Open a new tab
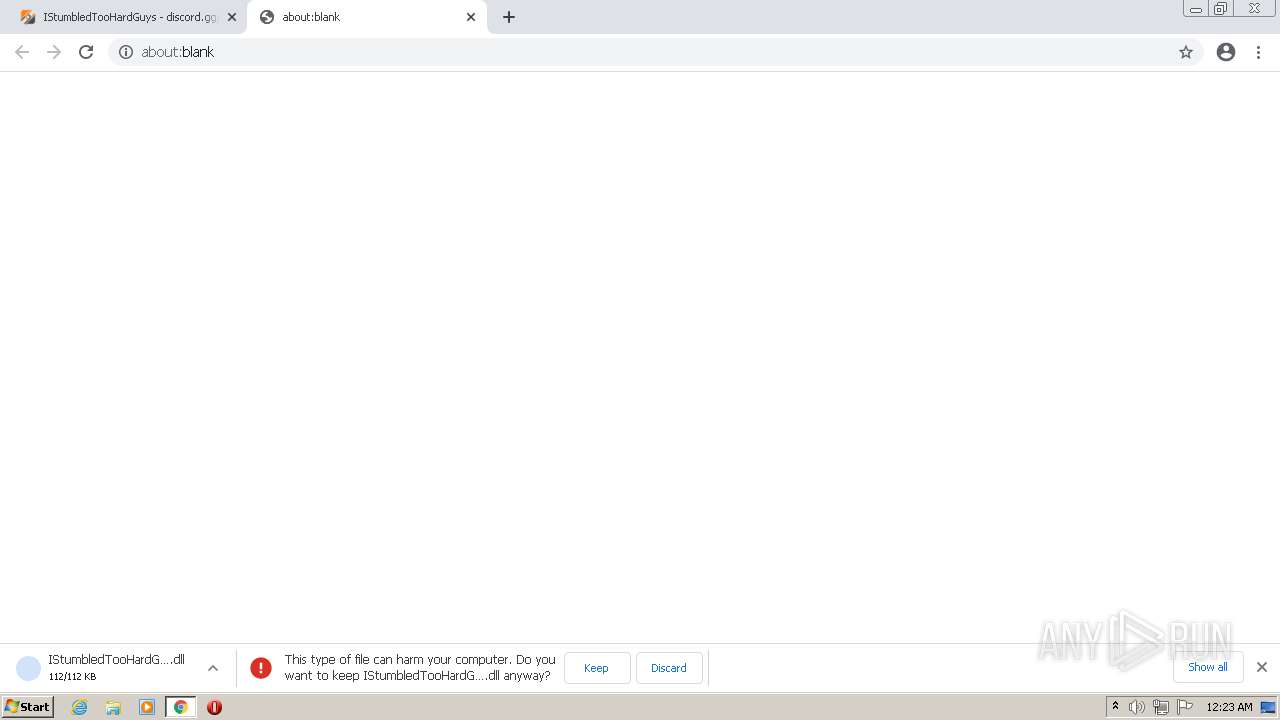1280x720 pixels. [x=509, y=17]
